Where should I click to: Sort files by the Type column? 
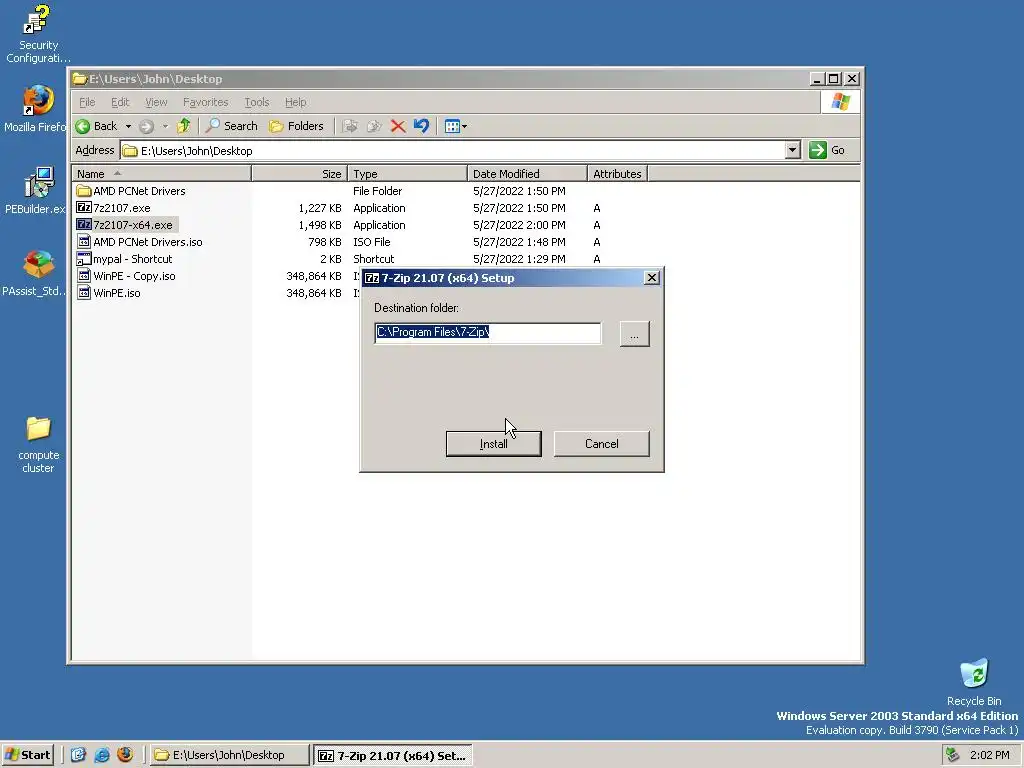[408, 174]
